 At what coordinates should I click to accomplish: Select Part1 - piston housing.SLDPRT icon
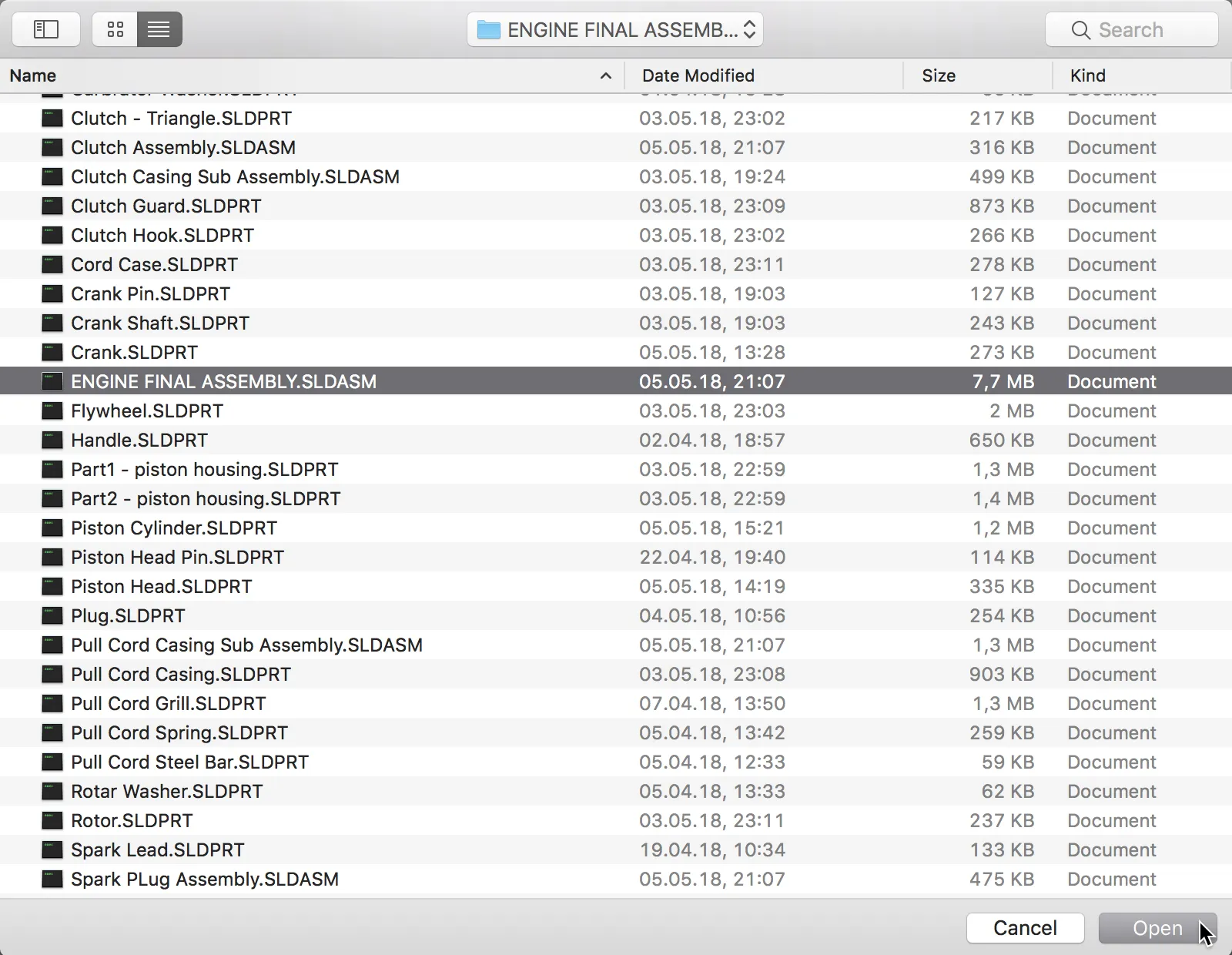52,469
